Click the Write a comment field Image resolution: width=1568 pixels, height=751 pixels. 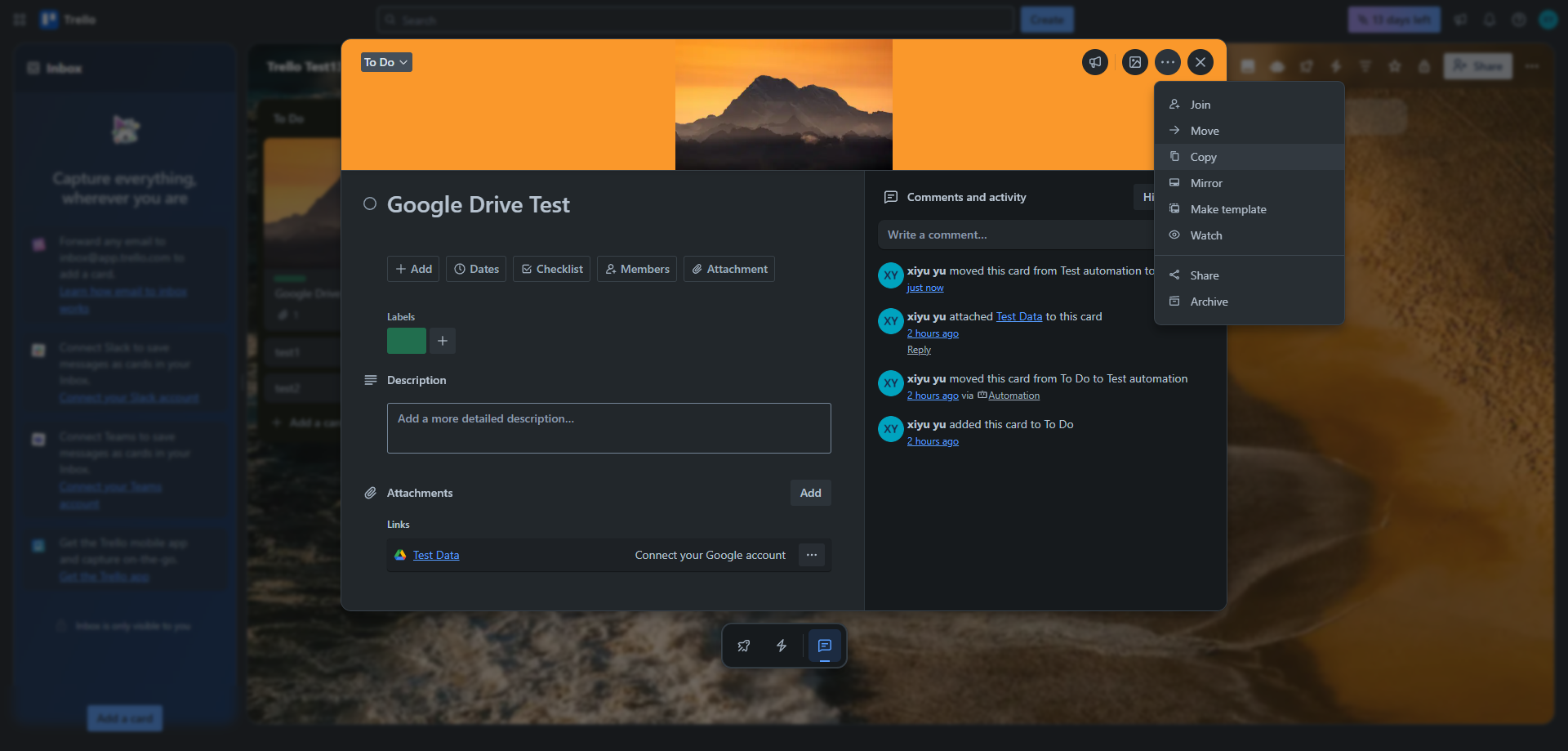click(x=1017, y=235)
